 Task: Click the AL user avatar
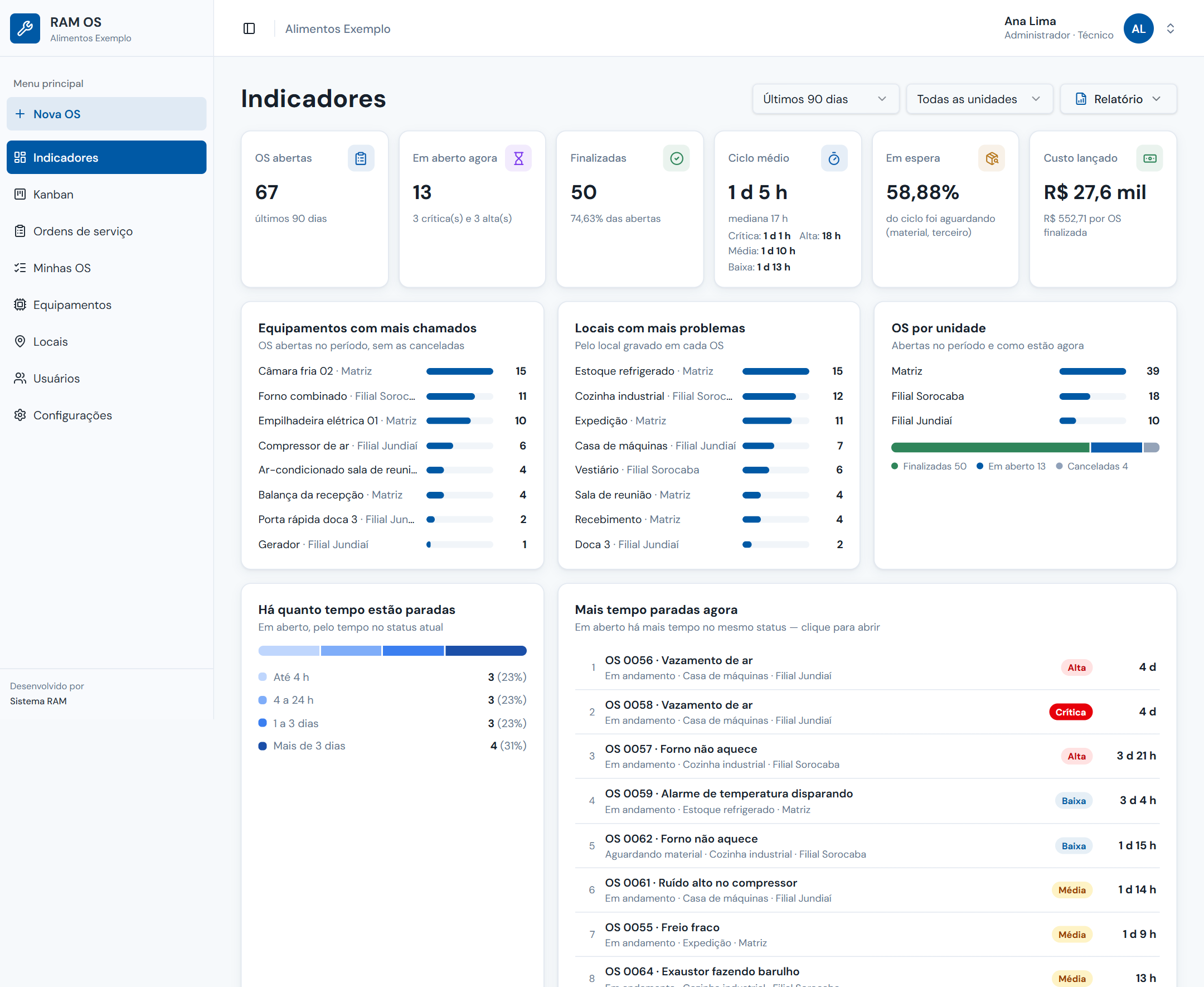point(1138,28)
